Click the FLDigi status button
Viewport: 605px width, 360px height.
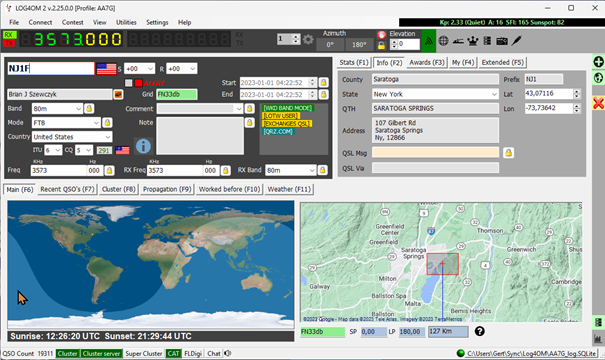[x=193, y=353]
